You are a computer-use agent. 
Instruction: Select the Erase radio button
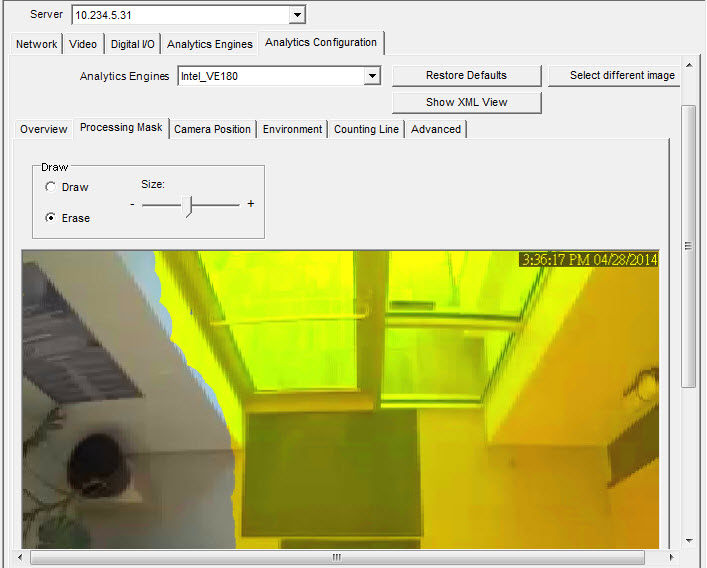[50, 218]
